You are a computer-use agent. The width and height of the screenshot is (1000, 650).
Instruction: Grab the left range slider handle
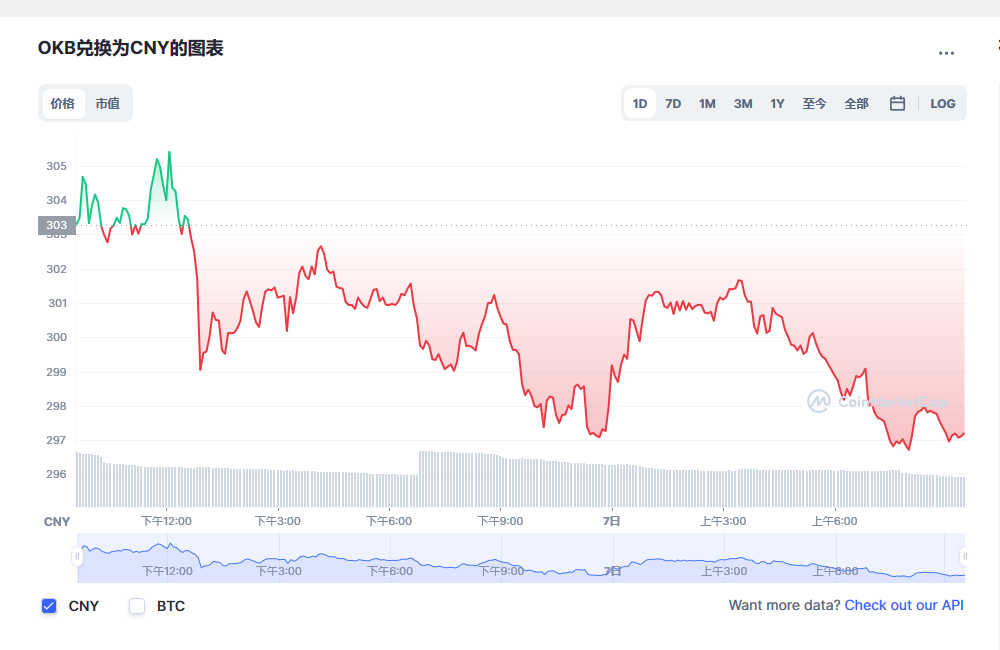[x=77, y=557]
